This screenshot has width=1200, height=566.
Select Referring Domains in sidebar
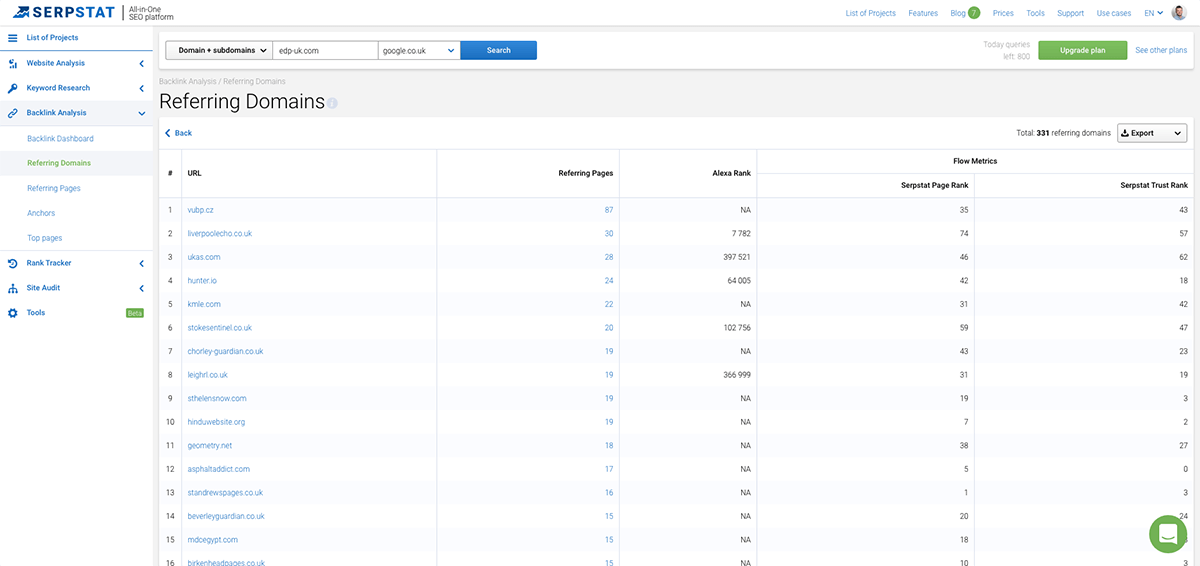pyautogui.click(x=59, y=163)
